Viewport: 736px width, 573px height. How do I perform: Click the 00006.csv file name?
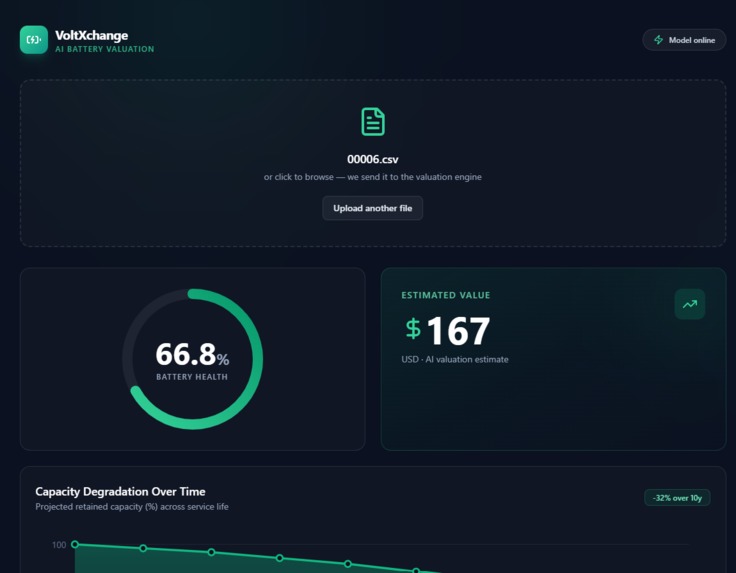coord(373,160)
